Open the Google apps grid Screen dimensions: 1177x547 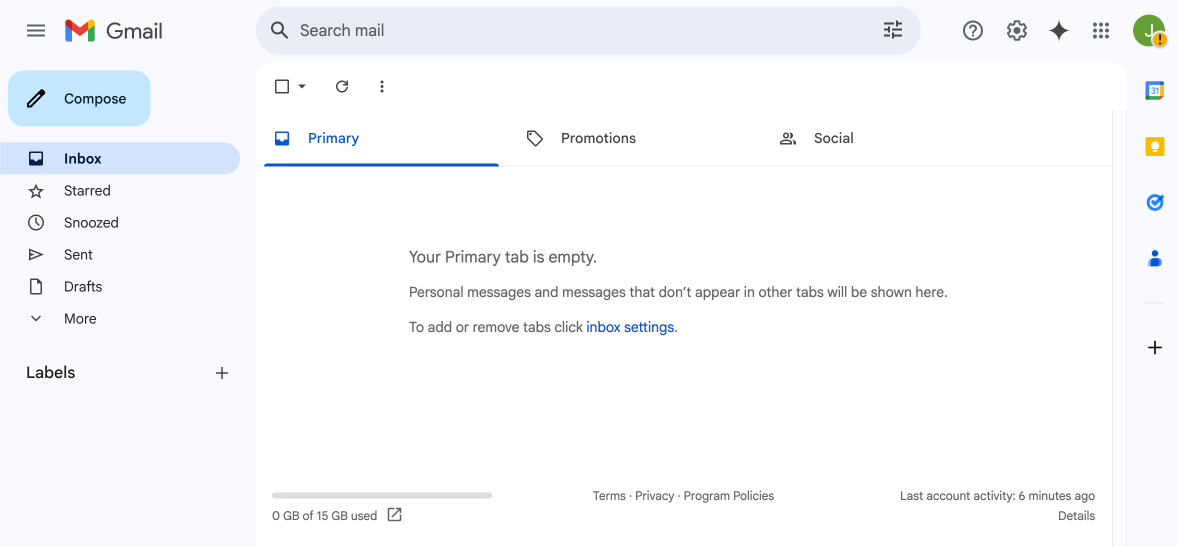(1101, 31)
